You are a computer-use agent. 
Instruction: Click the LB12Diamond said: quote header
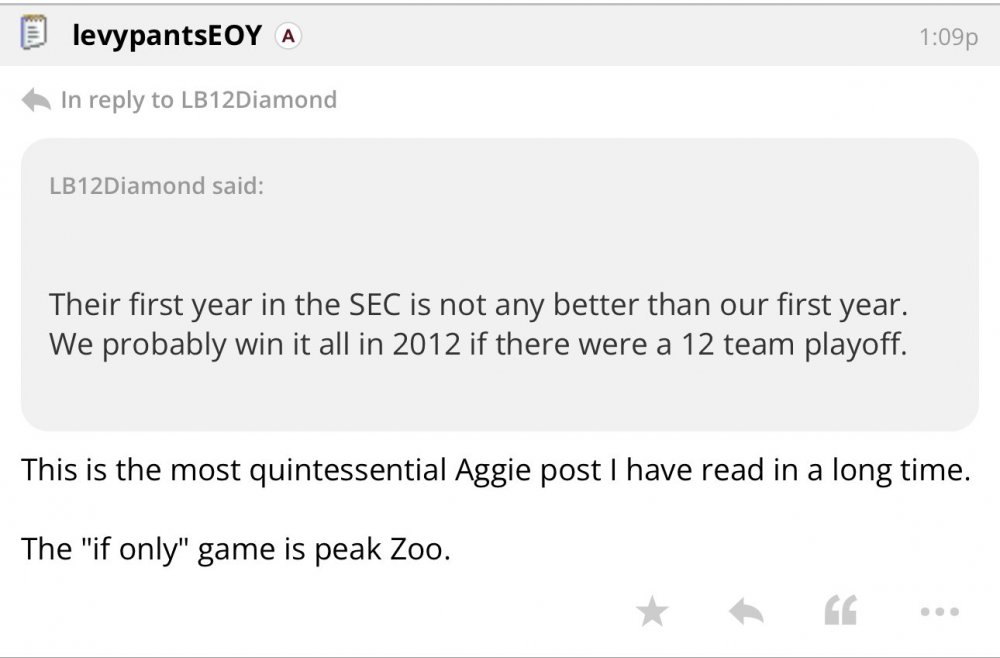point(156,187)
